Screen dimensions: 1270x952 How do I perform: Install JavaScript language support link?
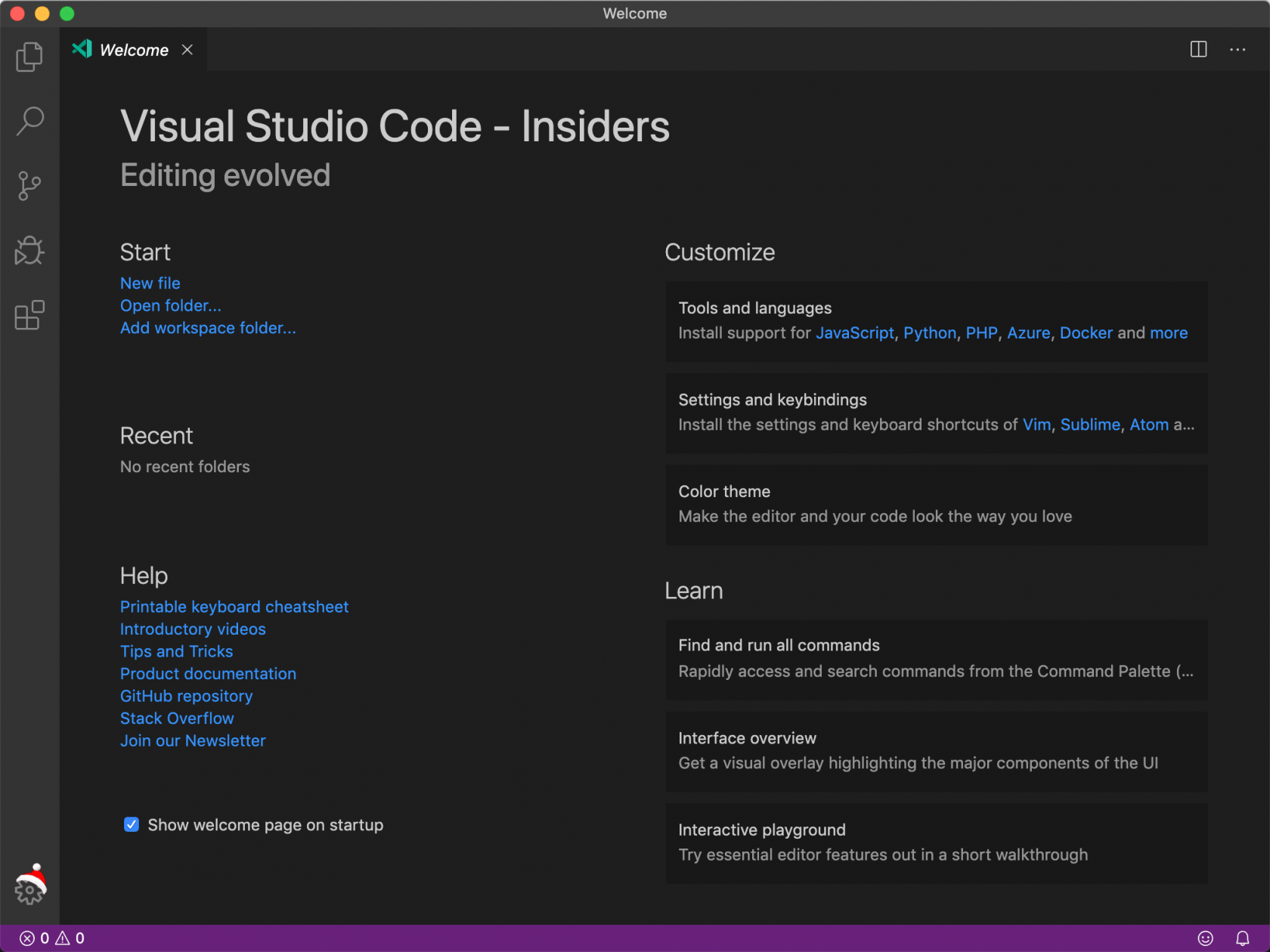tap(855, 333)
